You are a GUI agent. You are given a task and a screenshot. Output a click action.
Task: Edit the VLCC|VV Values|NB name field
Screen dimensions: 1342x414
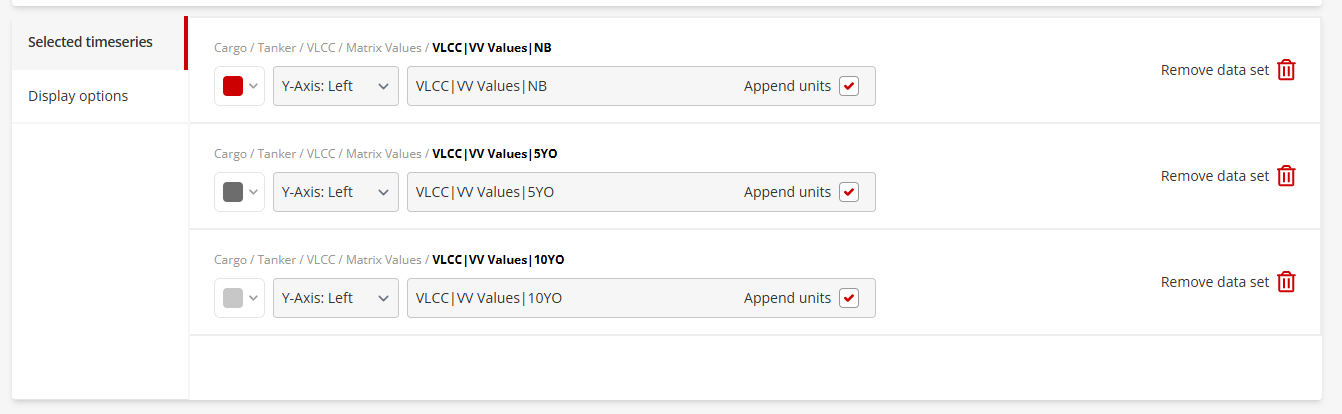tap(570, 86)
